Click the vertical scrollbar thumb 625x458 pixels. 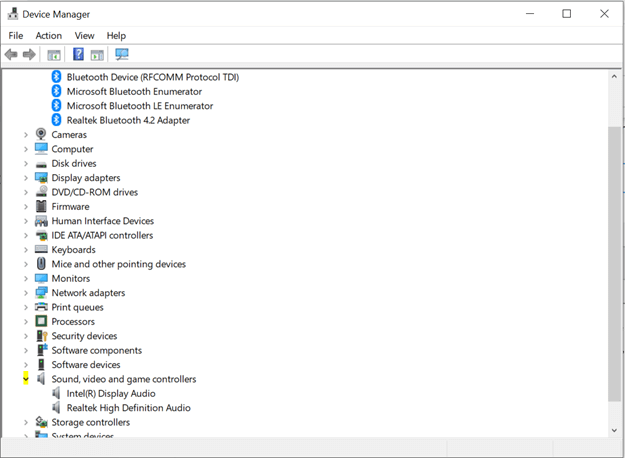pyautogui.click(x=614, y=264)
